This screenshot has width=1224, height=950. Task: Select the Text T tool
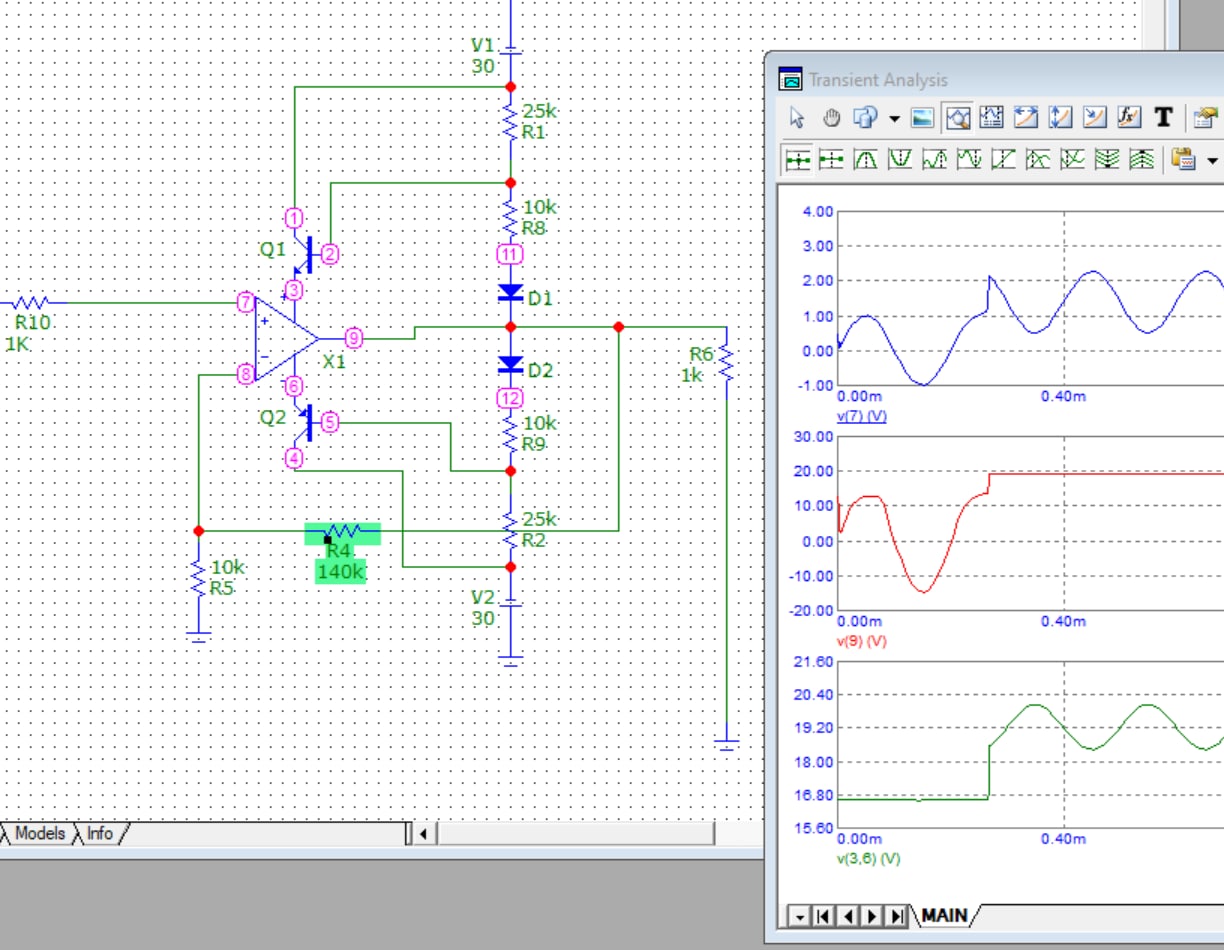click(1163, 118)
